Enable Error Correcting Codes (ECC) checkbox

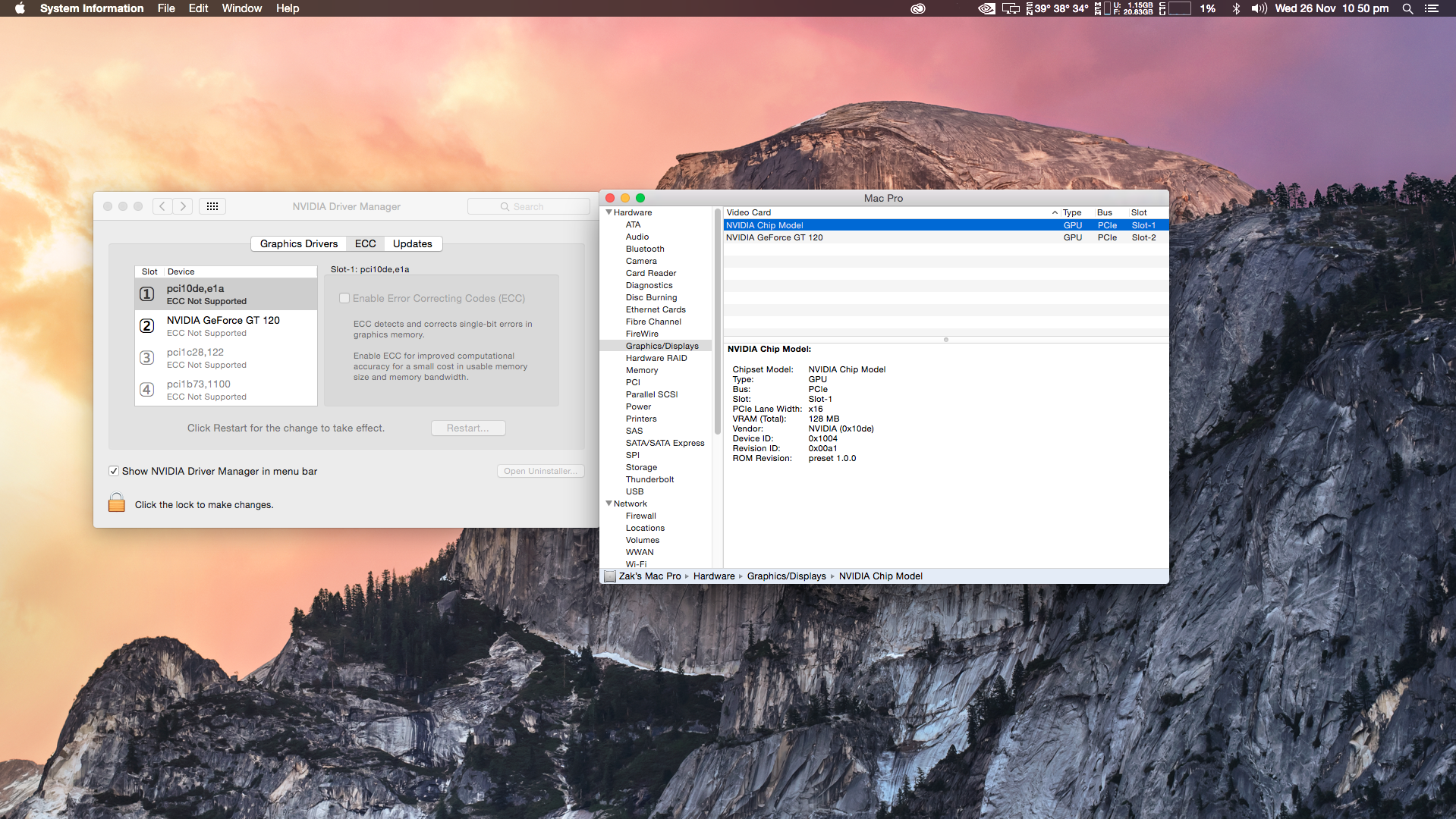click(x=344, y=298)
